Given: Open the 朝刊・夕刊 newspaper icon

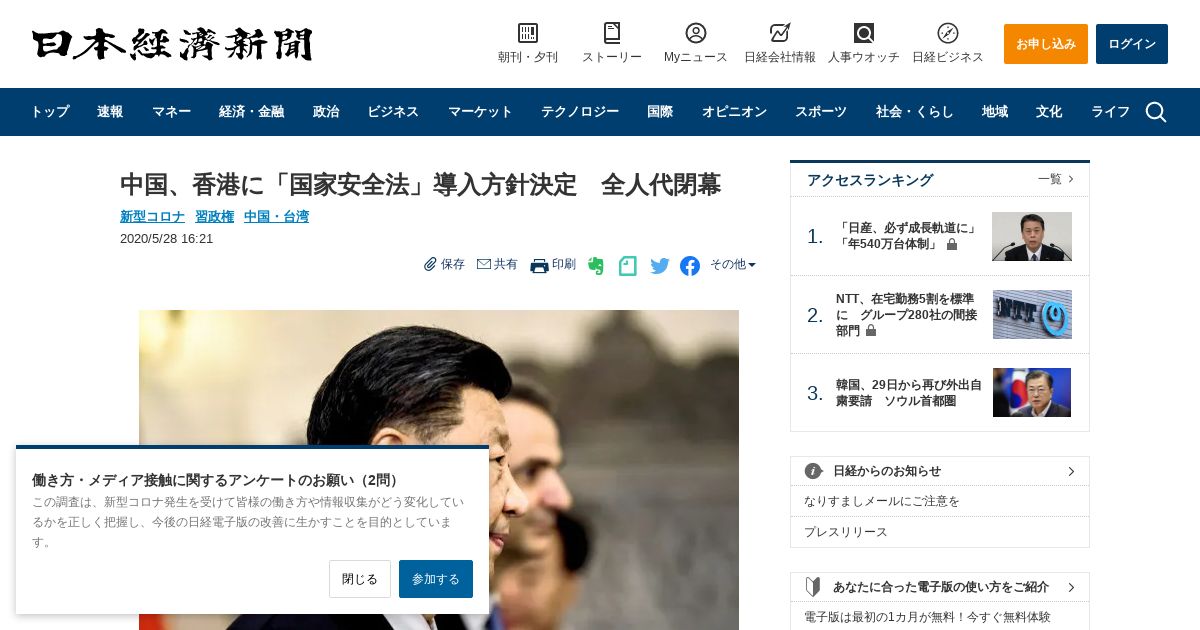Looking at the screenshot, I should 528,33.
